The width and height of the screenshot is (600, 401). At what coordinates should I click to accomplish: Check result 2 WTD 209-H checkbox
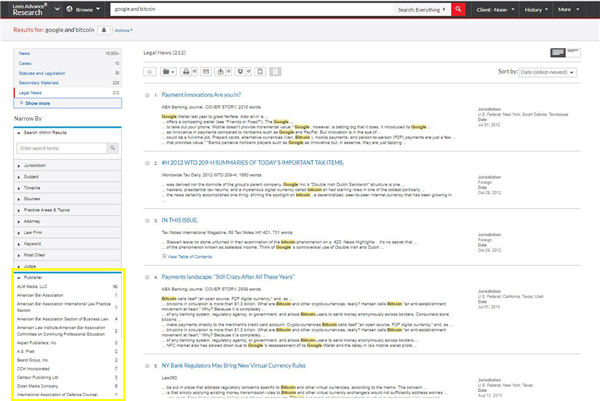147,163
